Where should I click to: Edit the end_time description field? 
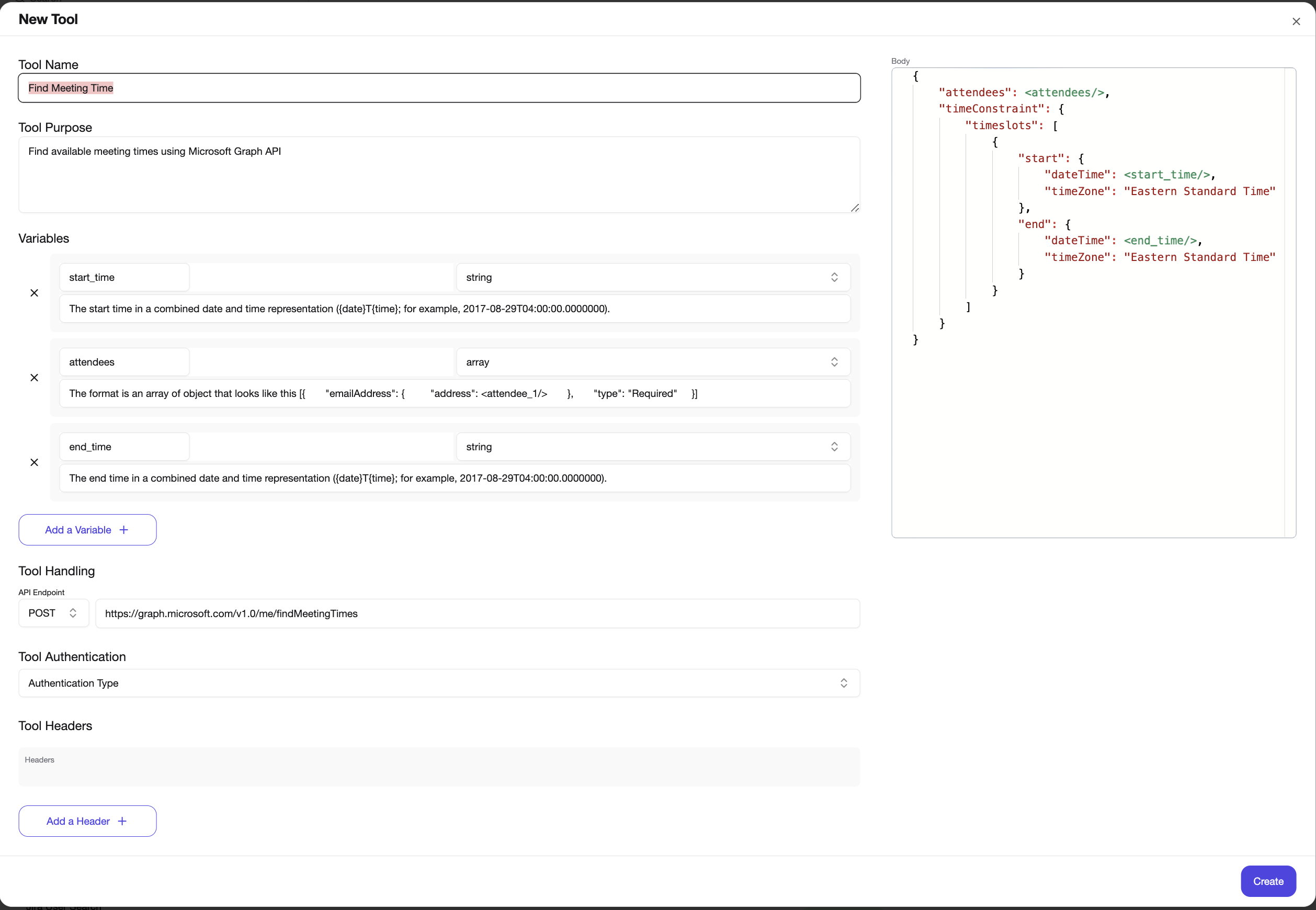pyautogui.click(x=455, y=478)
